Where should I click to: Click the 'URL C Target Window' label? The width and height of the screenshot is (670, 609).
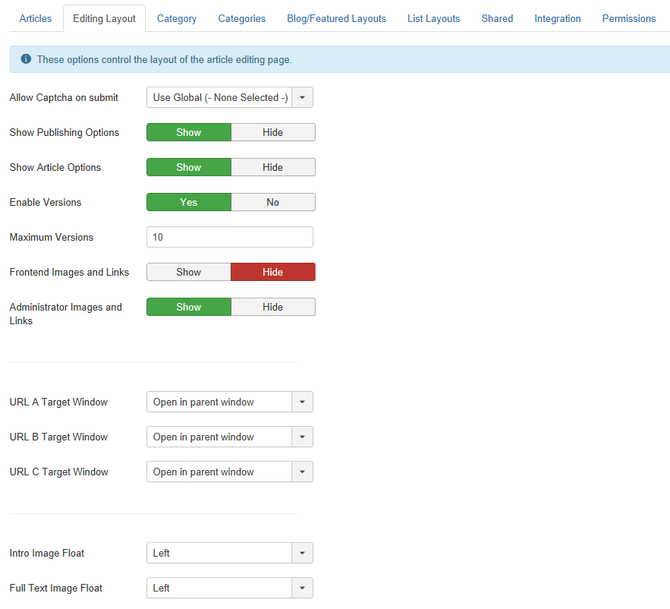coord(59,472)
